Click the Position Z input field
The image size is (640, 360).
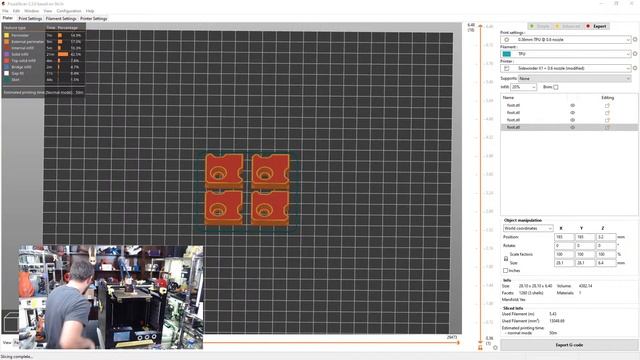point(606,237)
